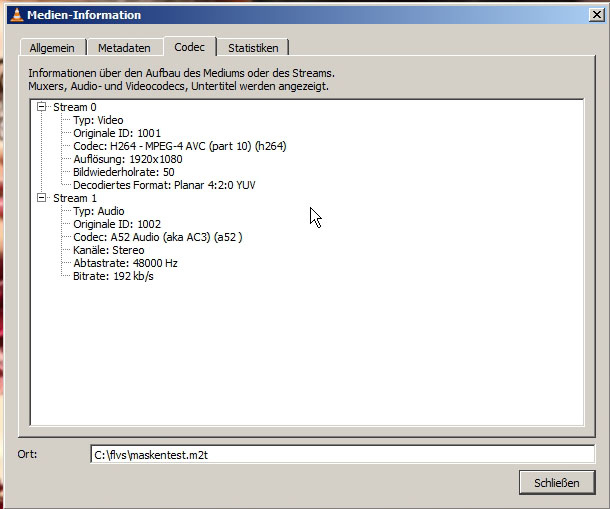
Task: Click the VLC cone icon in title bar
Action: tap(16, 15)
